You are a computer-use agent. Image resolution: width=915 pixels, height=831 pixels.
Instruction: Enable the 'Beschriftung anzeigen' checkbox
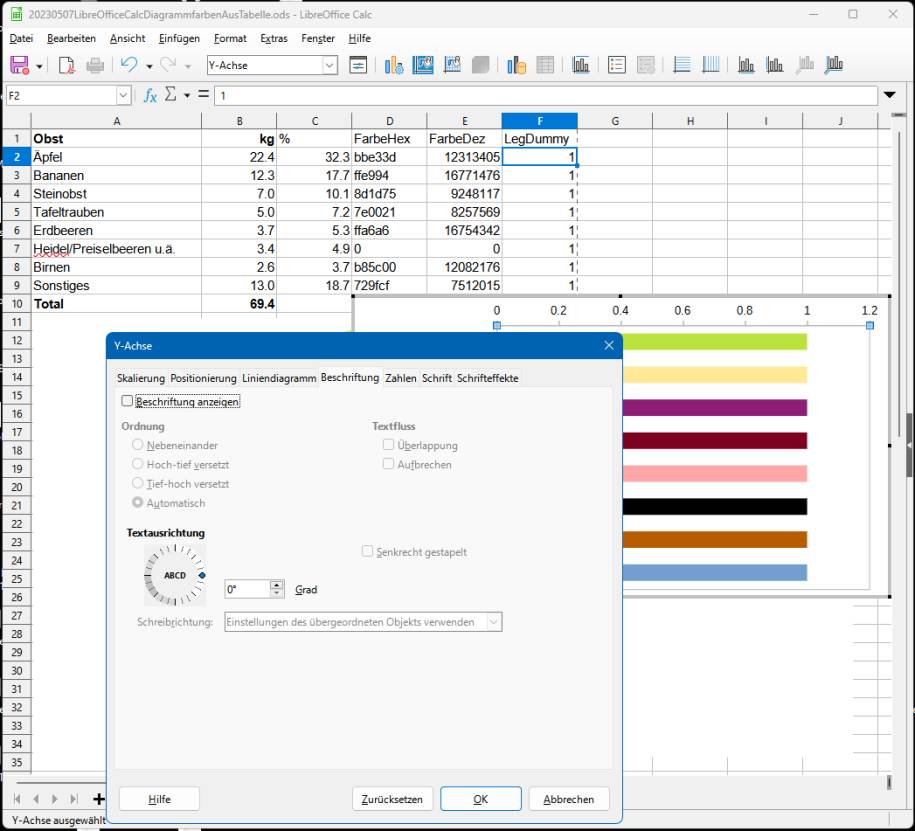coord(127,401)
